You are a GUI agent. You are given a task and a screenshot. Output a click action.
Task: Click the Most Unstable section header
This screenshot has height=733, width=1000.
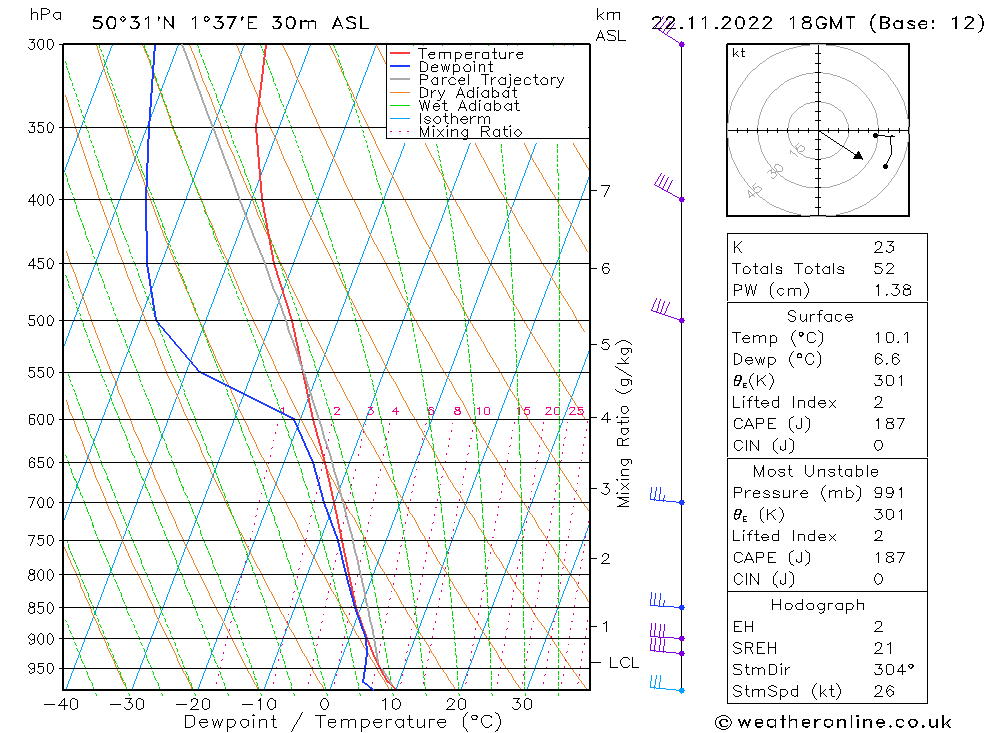pos(816,471)
